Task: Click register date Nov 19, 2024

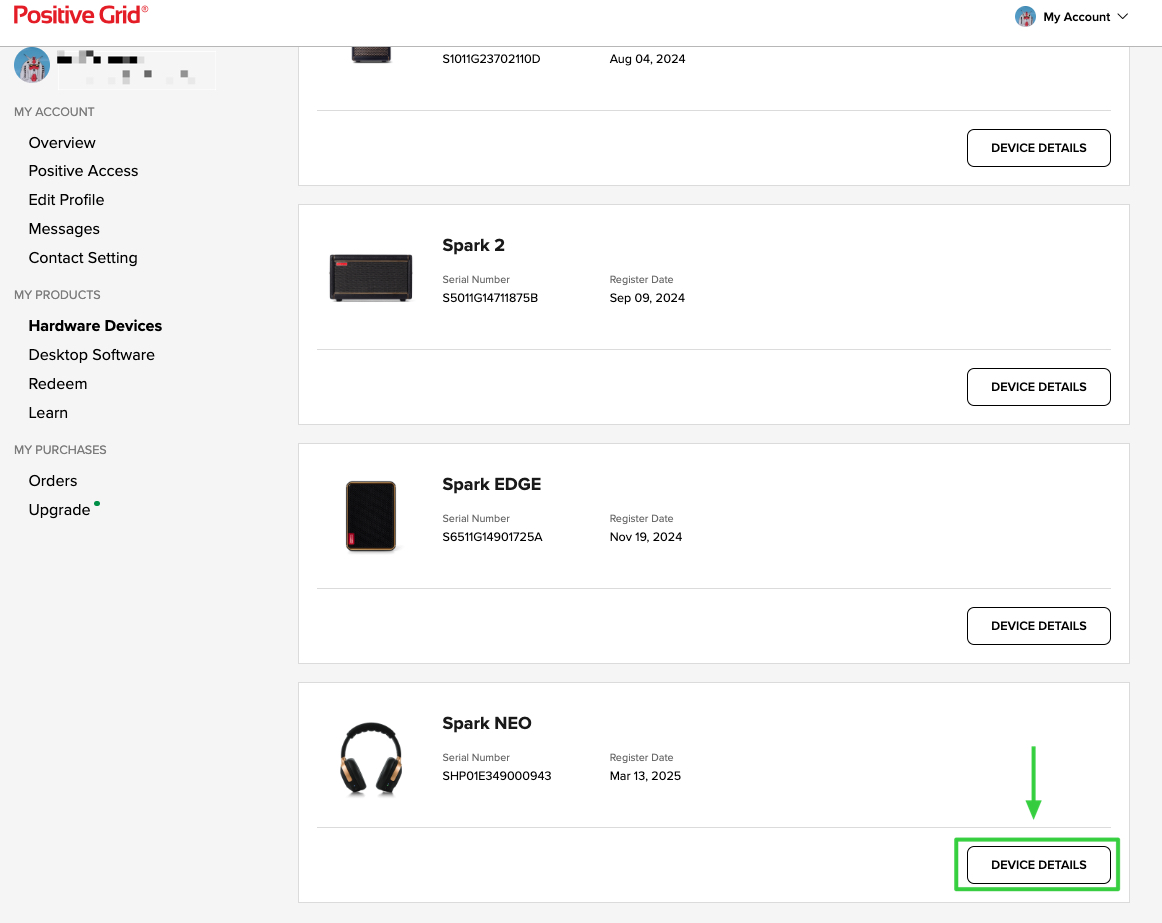Action: pos(645,537)
